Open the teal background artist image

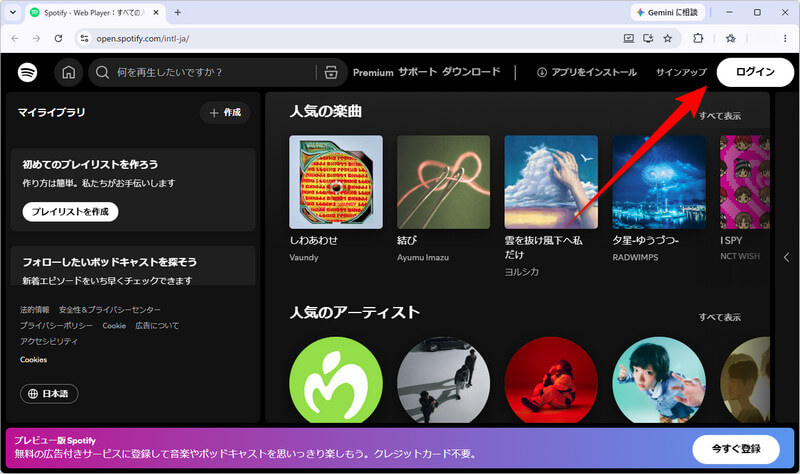[659, 380]
